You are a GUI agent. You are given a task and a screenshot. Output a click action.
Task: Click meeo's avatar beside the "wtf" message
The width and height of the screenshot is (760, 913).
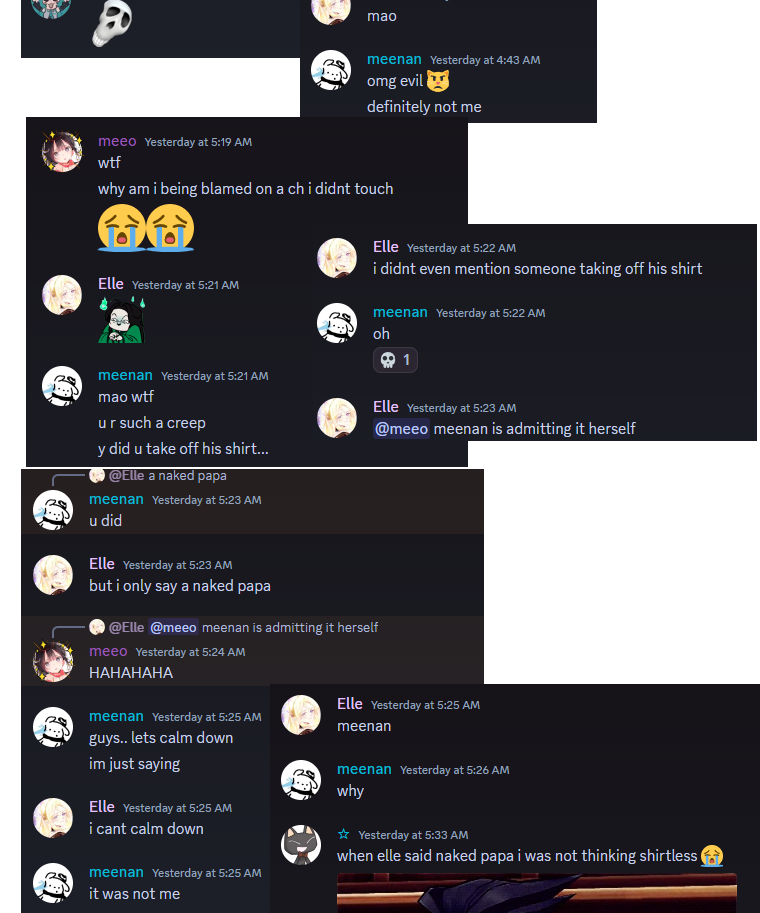point(62,151)
